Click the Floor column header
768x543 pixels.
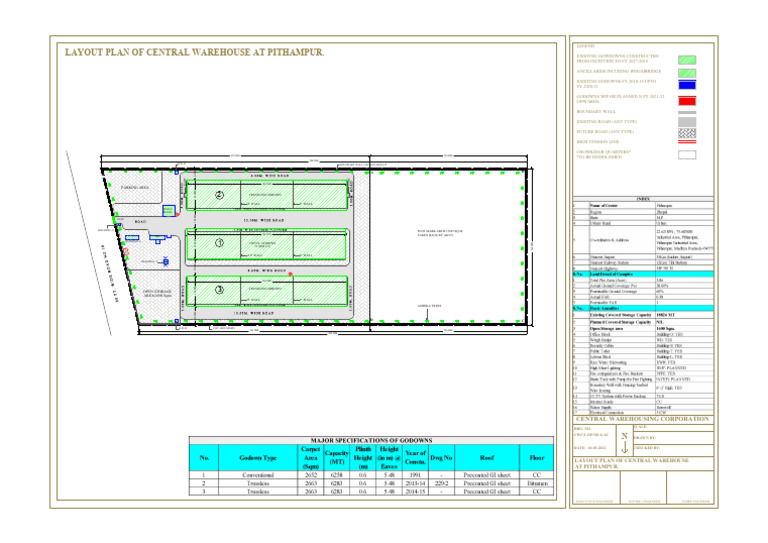point(537,458)
